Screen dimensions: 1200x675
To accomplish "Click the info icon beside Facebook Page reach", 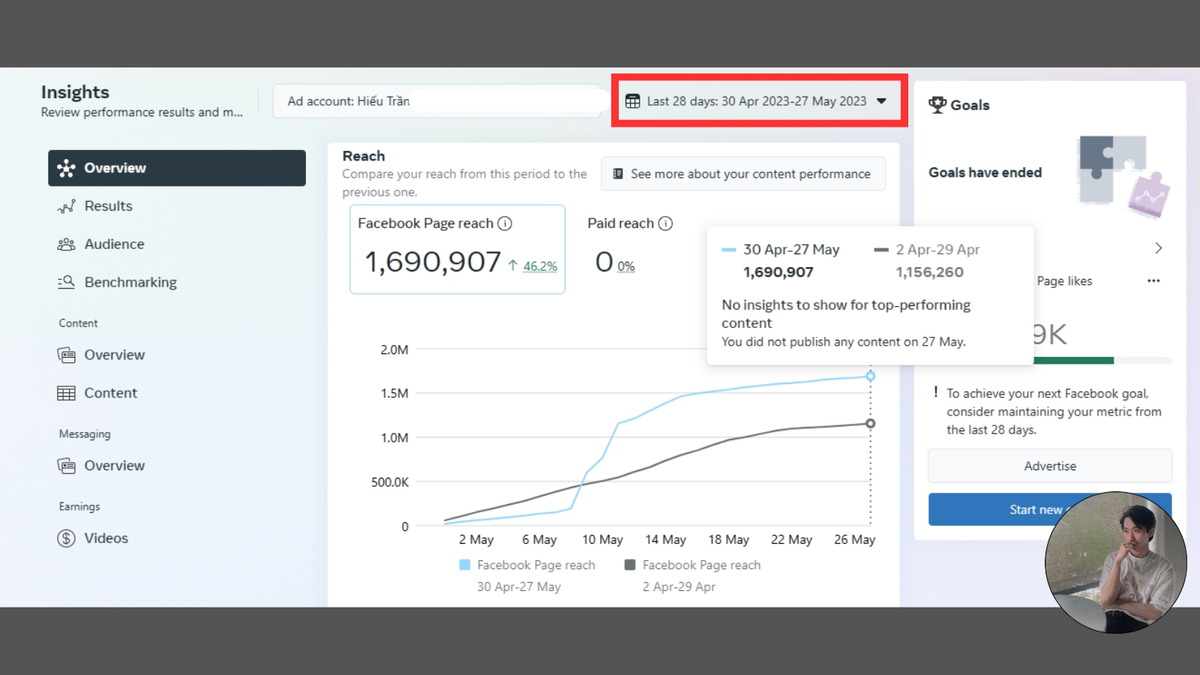I will [505, 224].
